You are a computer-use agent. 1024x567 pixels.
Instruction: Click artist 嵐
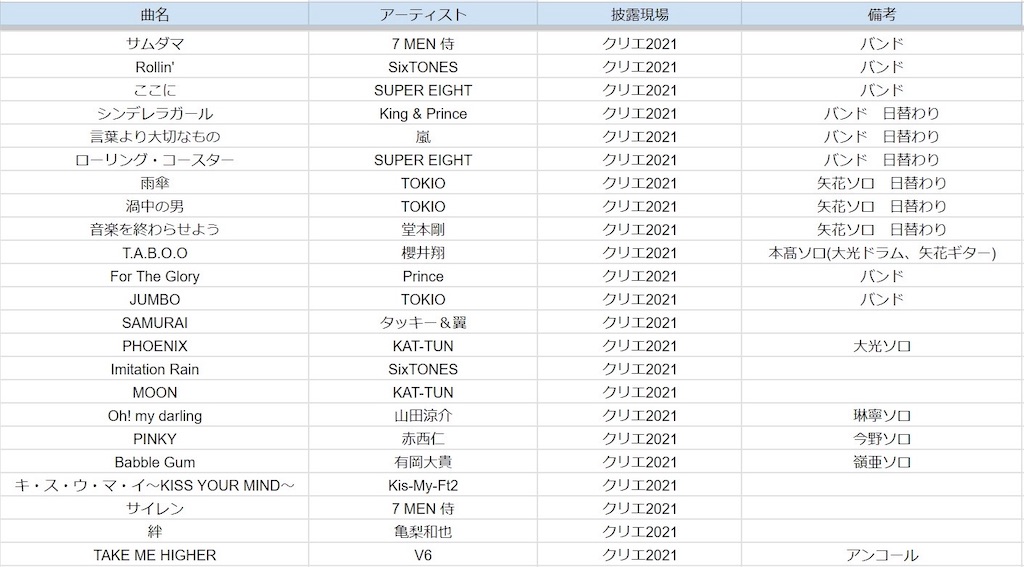[x=423, y=137]
